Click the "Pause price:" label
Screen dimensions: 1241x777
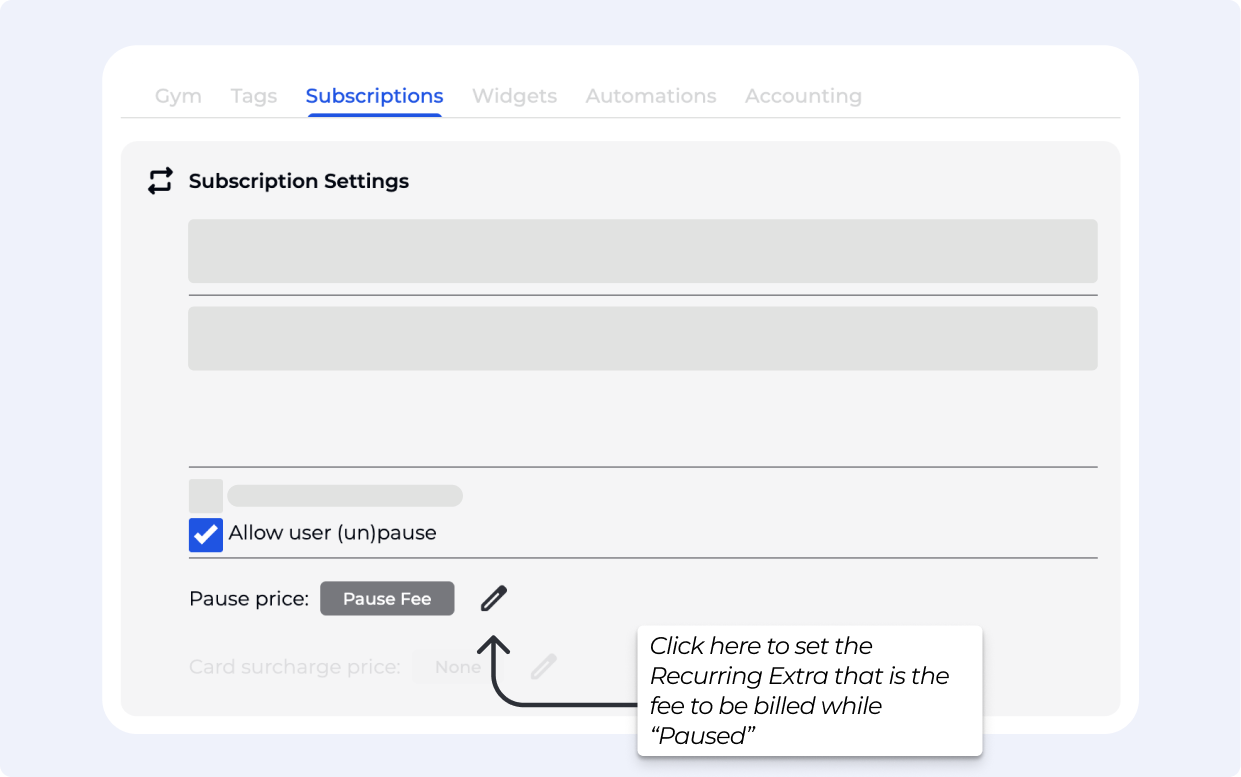[x=249, y=599]
